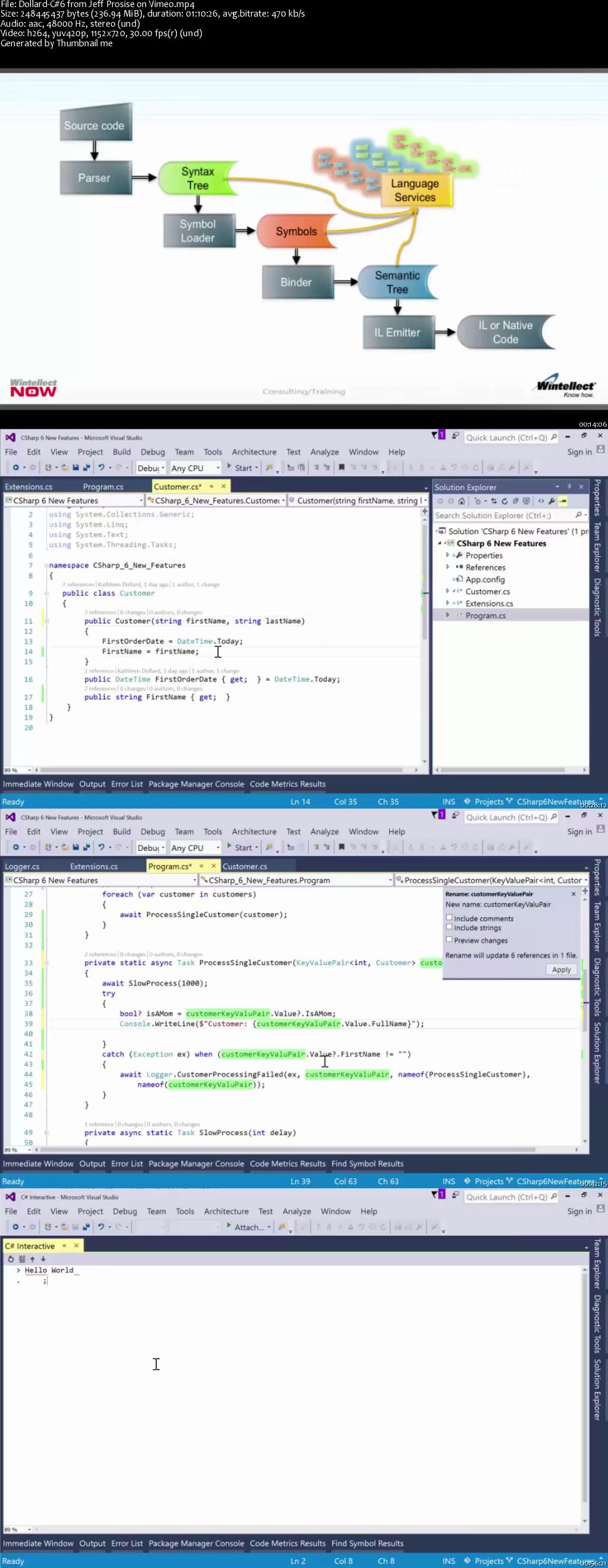Click Search Solution Explorer input field
The height and width of the screenshot is (1568, 608).
511,515
